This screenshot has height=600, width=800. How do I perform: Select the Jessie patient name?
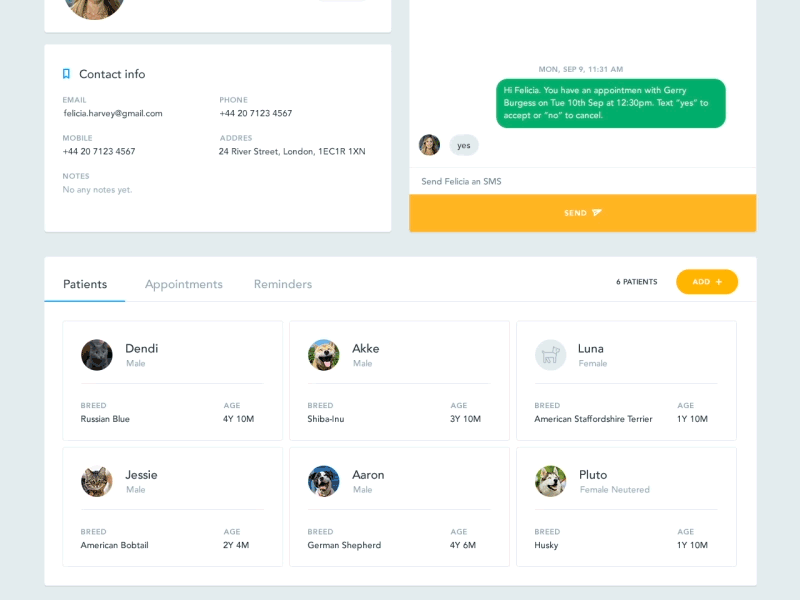tap(141, 475)
